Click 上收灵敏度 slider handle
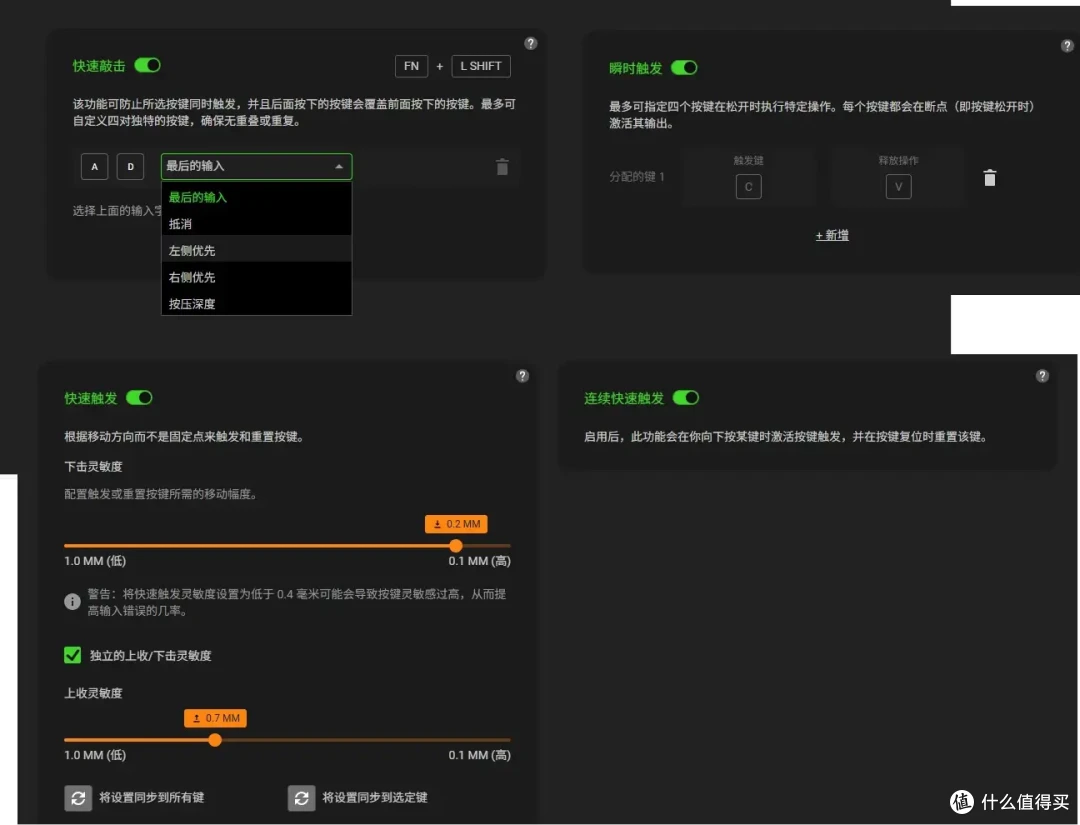 (215, 740)
